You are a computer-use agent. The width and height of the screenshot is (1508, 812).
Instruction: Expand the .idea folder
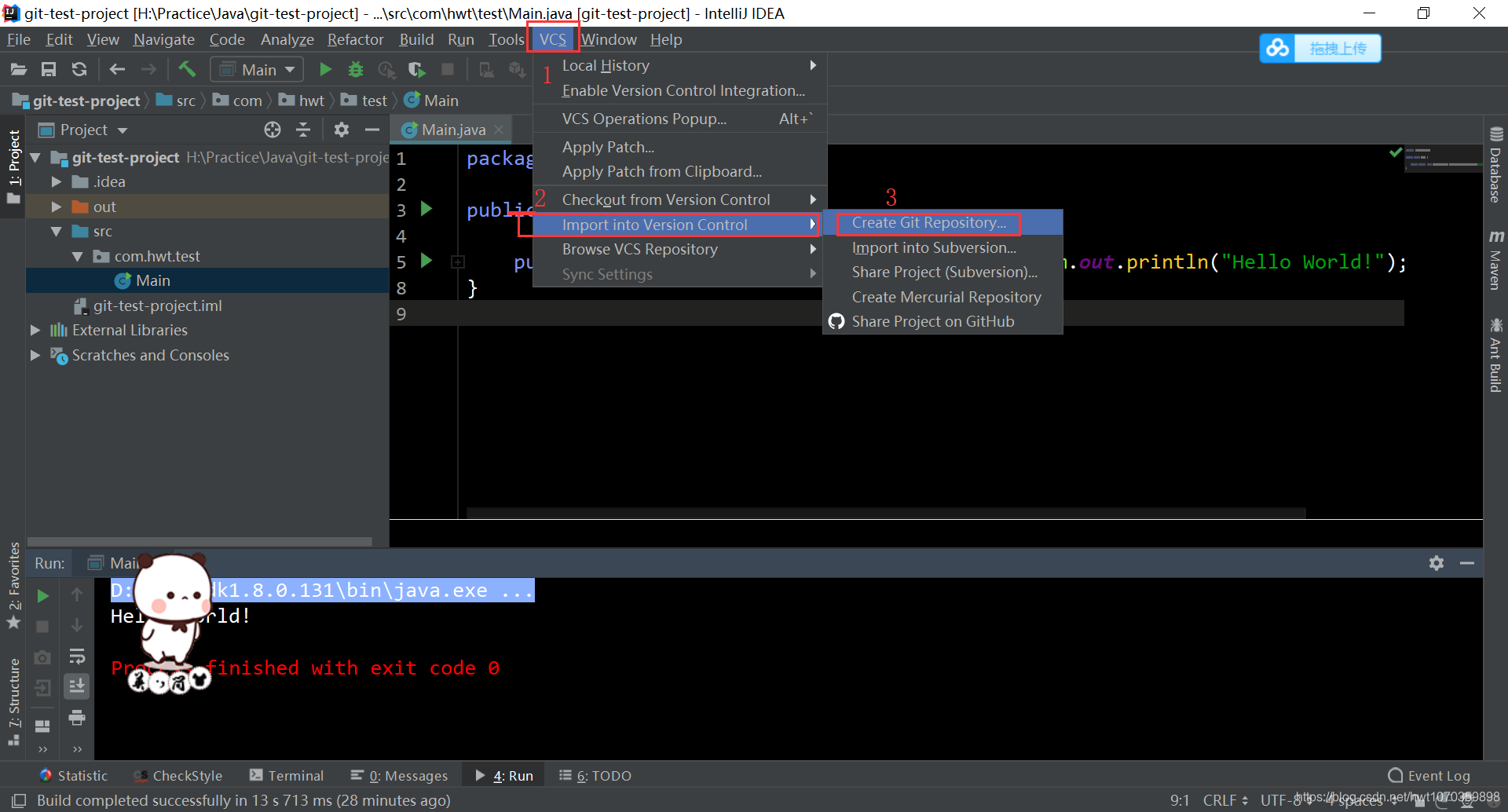(57, 182)
